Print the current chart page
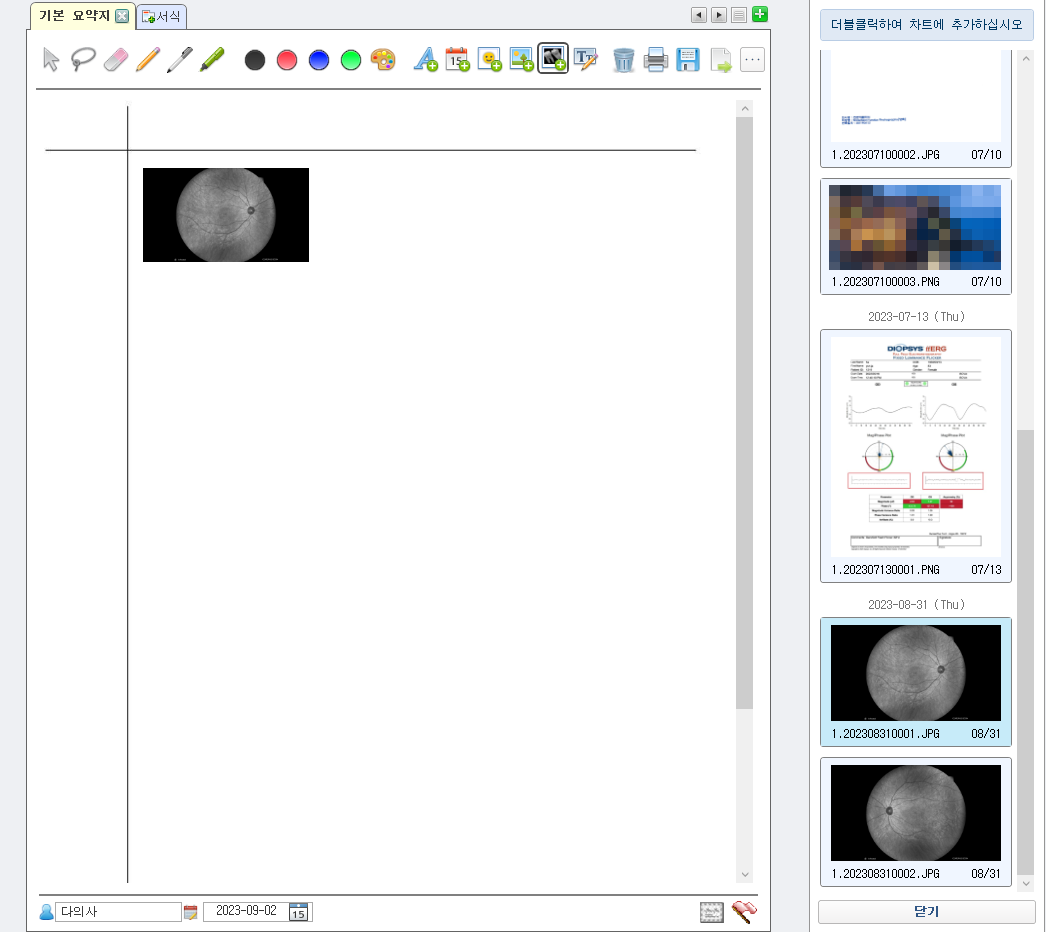This screenshot has height=932, width=1046. (x=655, y=60)
